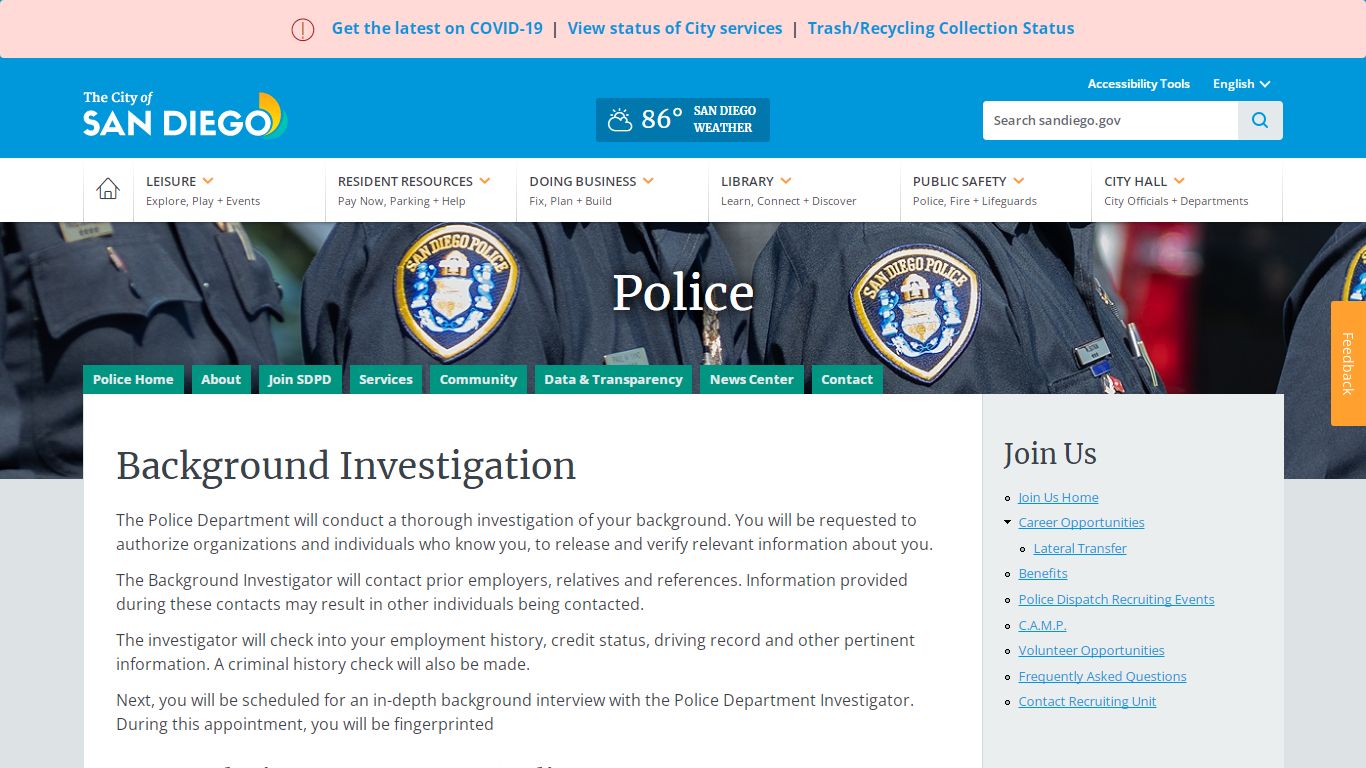The width and height of the screenshot is (1366, 768).
Task: Expand the City Hall menu arrow
Action: [x=1179, y=181]
